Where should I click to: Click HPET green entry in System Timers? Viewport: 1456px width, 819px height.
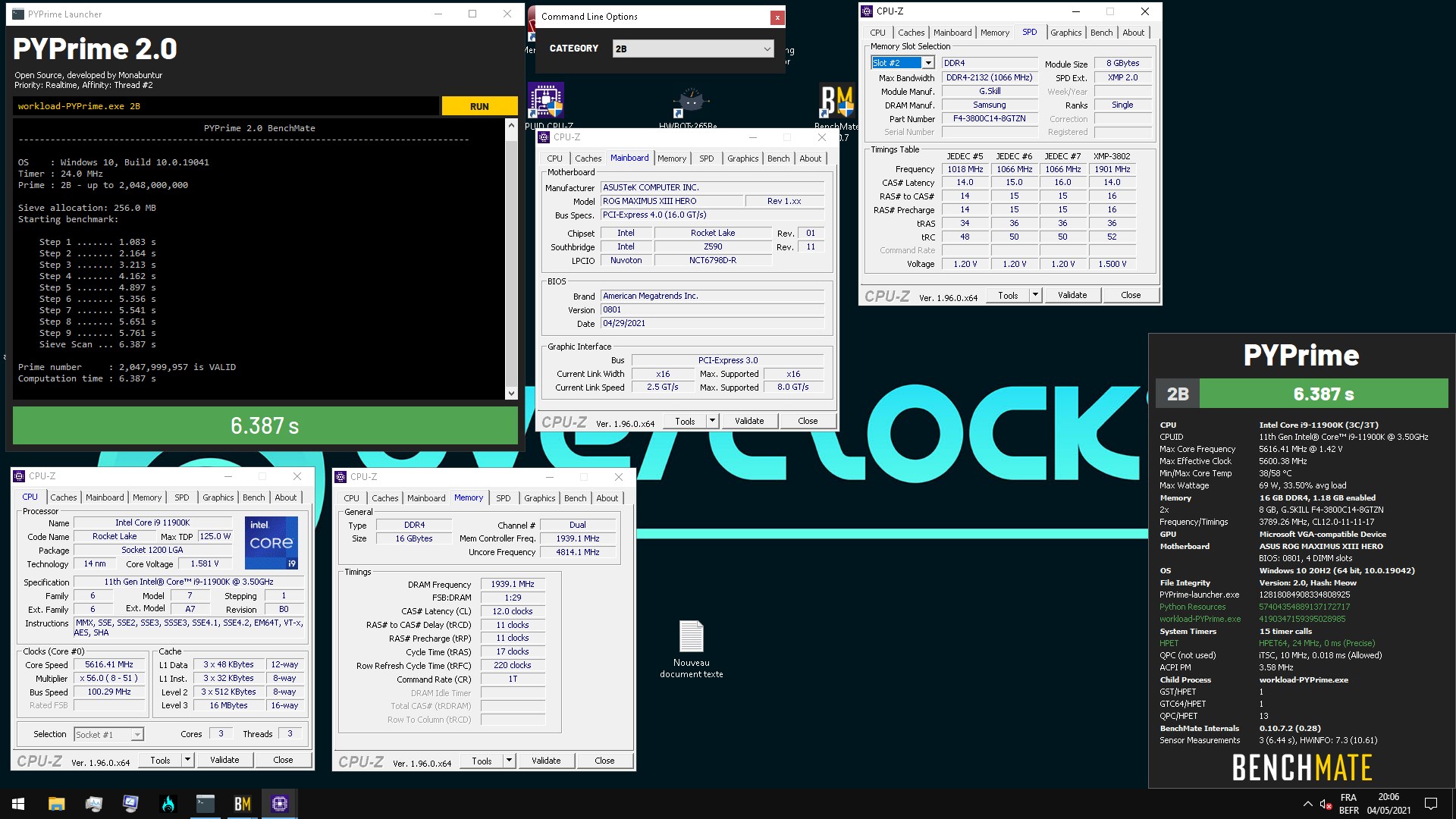(x=1169, y=643)
